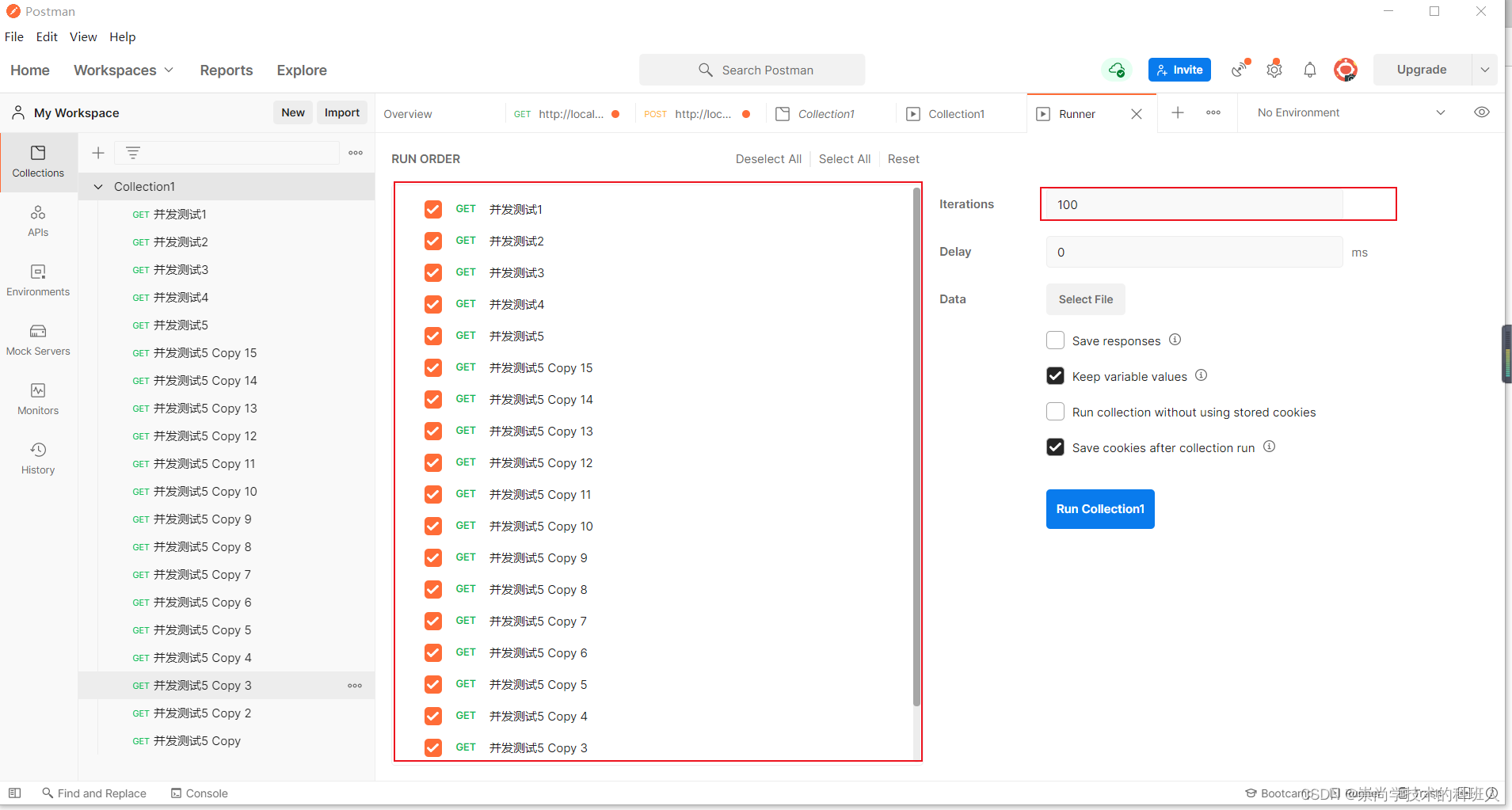Toggle Keep variable values checkbox
The image size is (1512, 810).
click(1055, 376)
